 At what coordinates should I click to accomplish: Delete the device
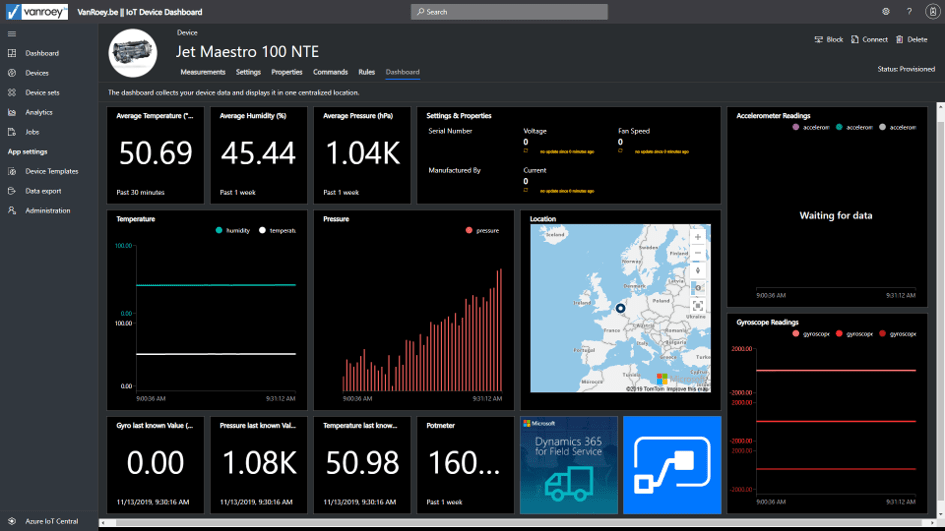tap(912, 39)
